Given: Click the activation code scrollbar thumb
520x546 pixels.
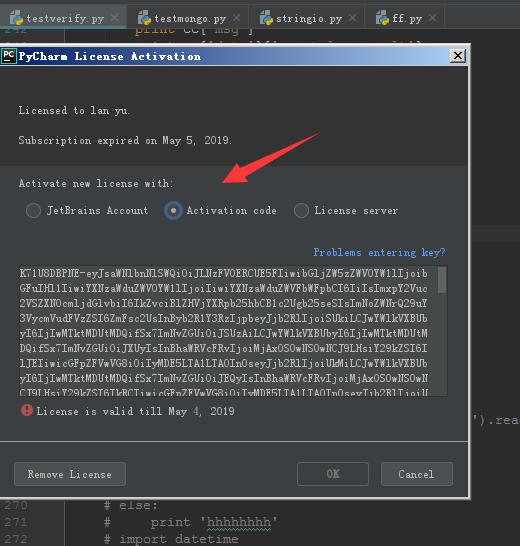Looking at the screenshot, I should pos(442,280).
